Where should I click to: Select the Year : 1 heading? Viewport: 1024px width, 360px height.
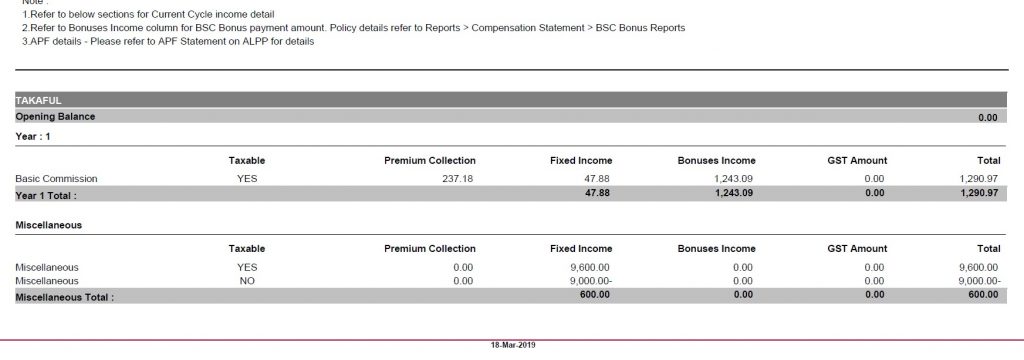pos(33,137)
